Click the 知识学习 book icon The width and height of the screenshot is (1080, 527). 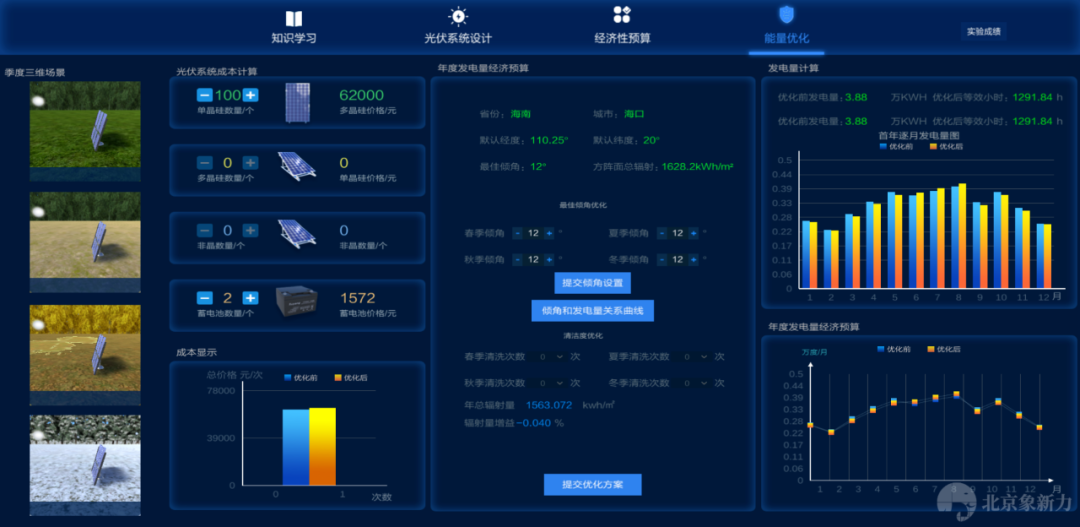coord(293,18)
